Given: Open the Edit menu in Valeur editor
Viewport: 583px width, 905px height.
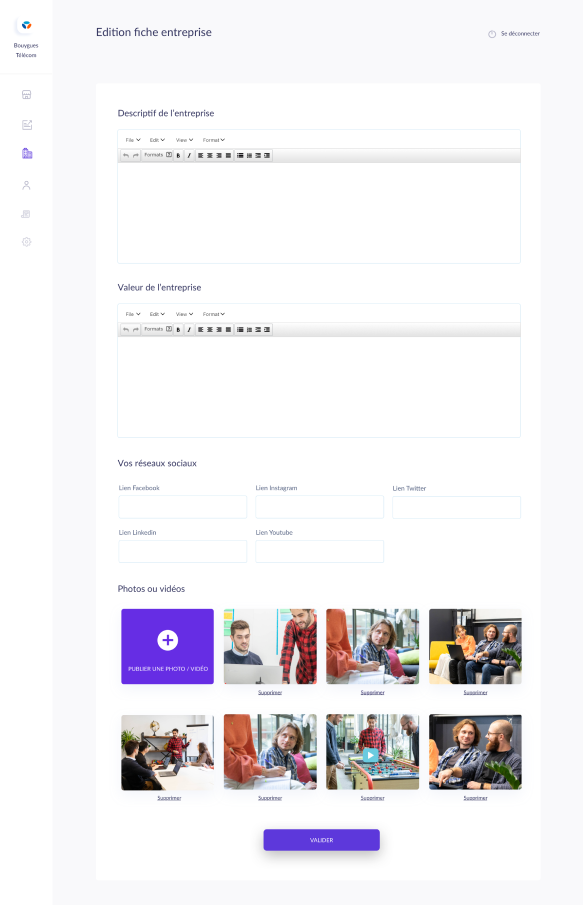Looking at the screenshot, I should 157,315.
